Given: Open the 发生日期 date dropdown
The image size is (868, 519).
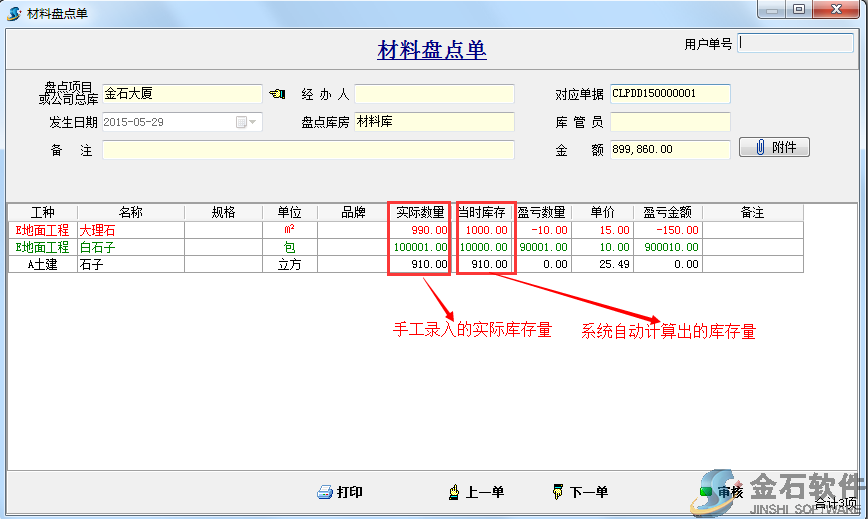Looking at the screenshot, I should click(247, 122).
